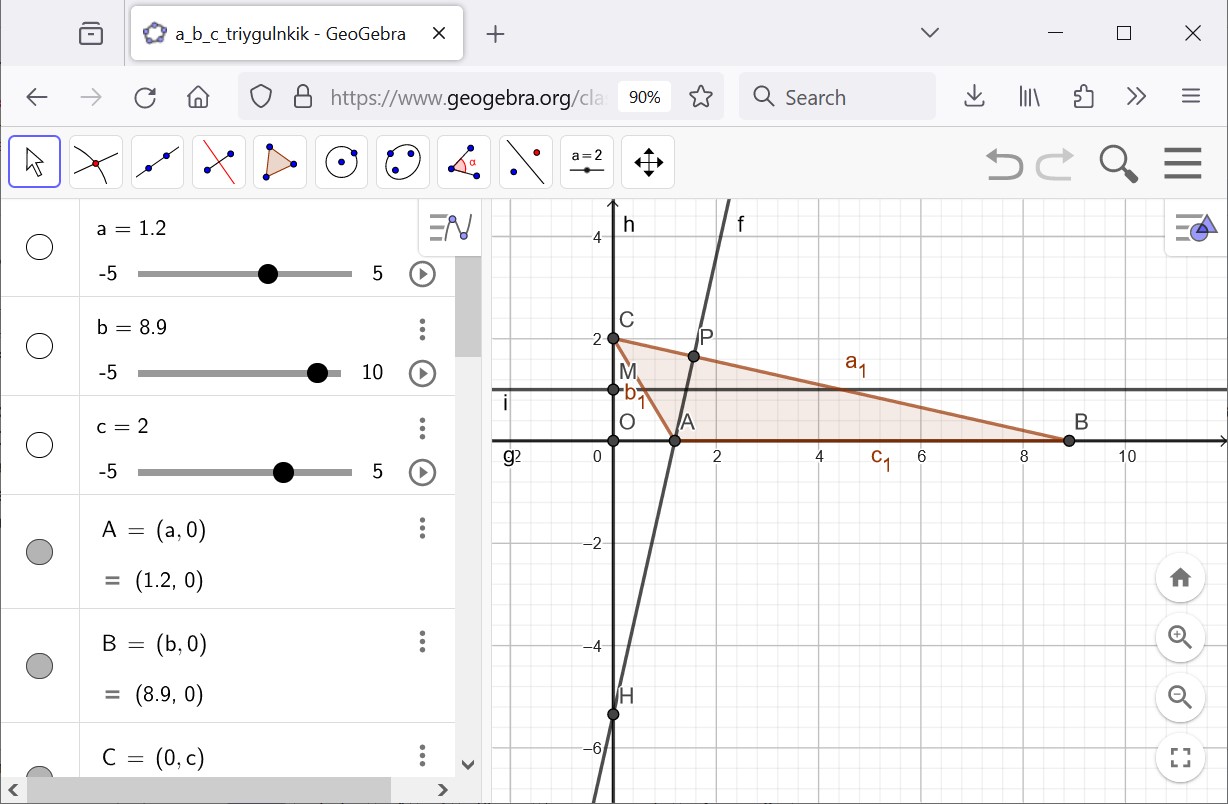Open algebra view style bar

pos(449,228)
